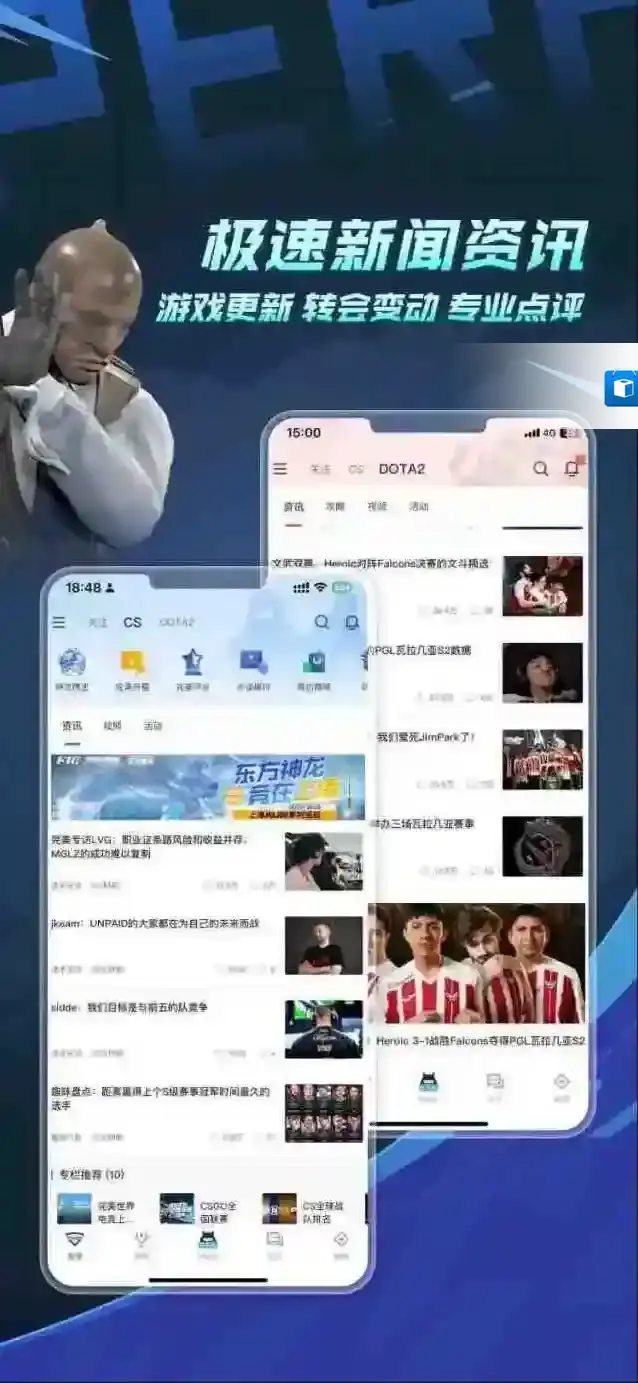The height and width of the screenshot is (1383, 638).
Task: Click floating blue cube icon at right edge
Action: pos(620,387)
